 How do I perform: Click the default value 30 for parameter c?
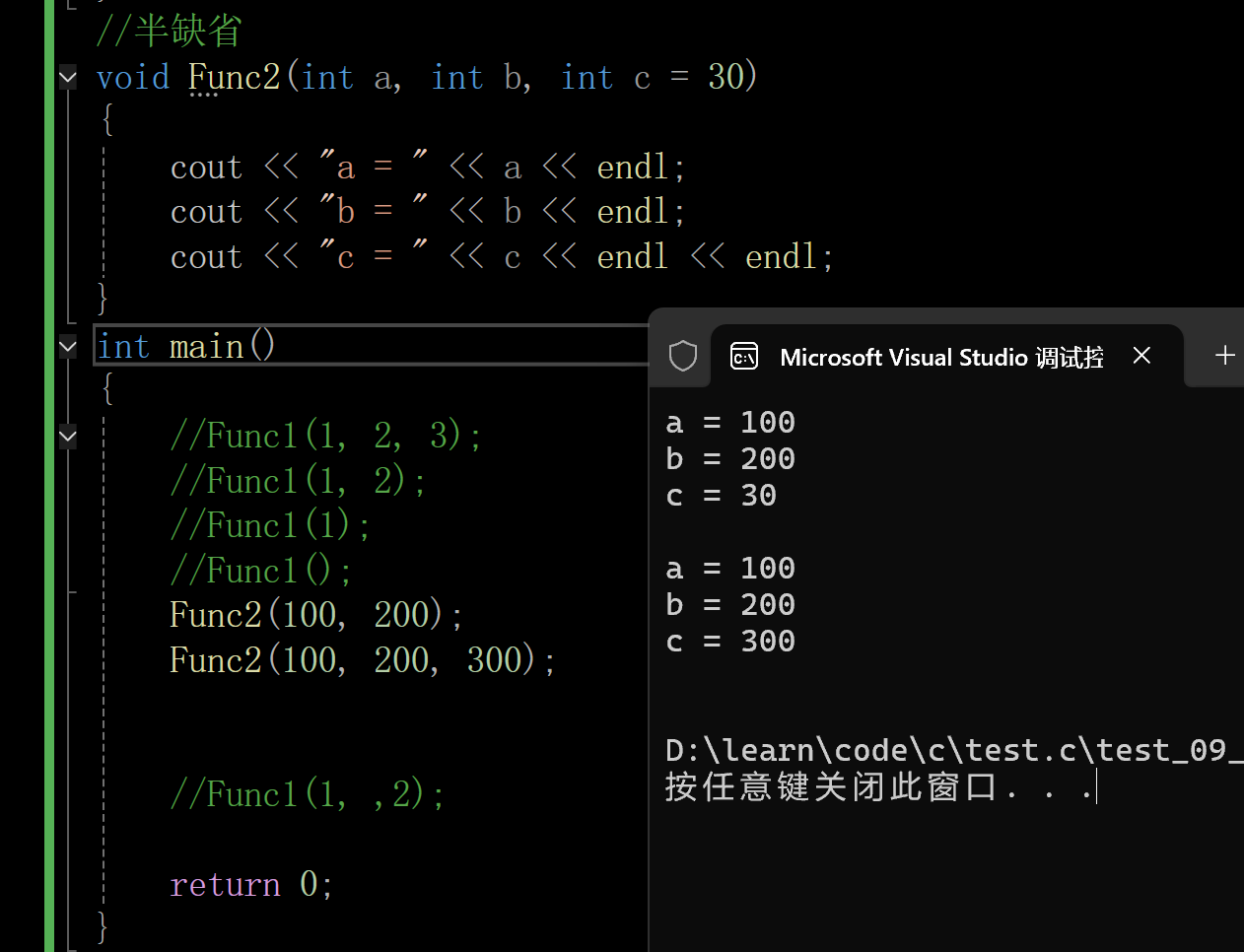726,77
